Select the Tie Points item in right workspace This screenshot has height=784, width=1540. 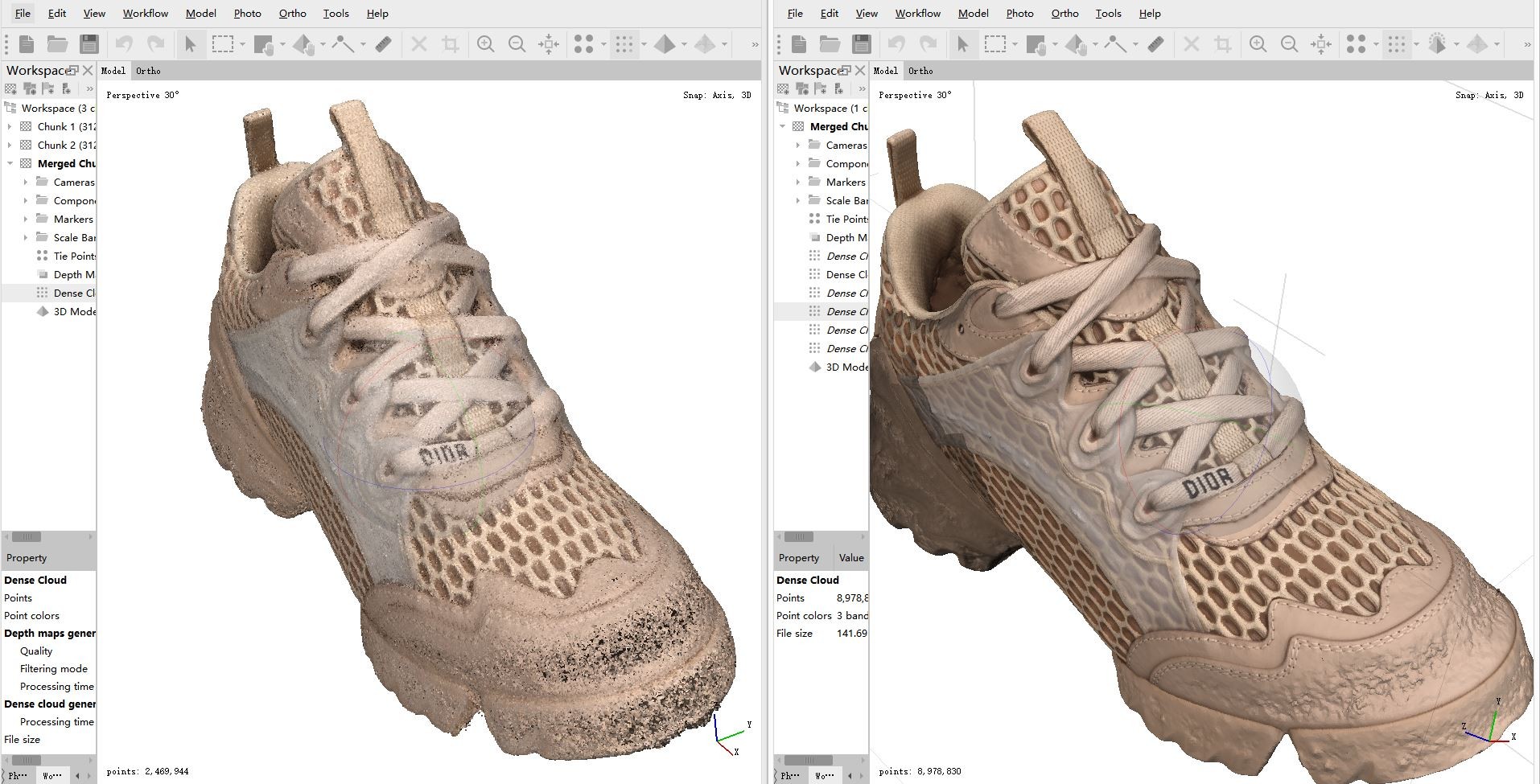pos(846,219)
